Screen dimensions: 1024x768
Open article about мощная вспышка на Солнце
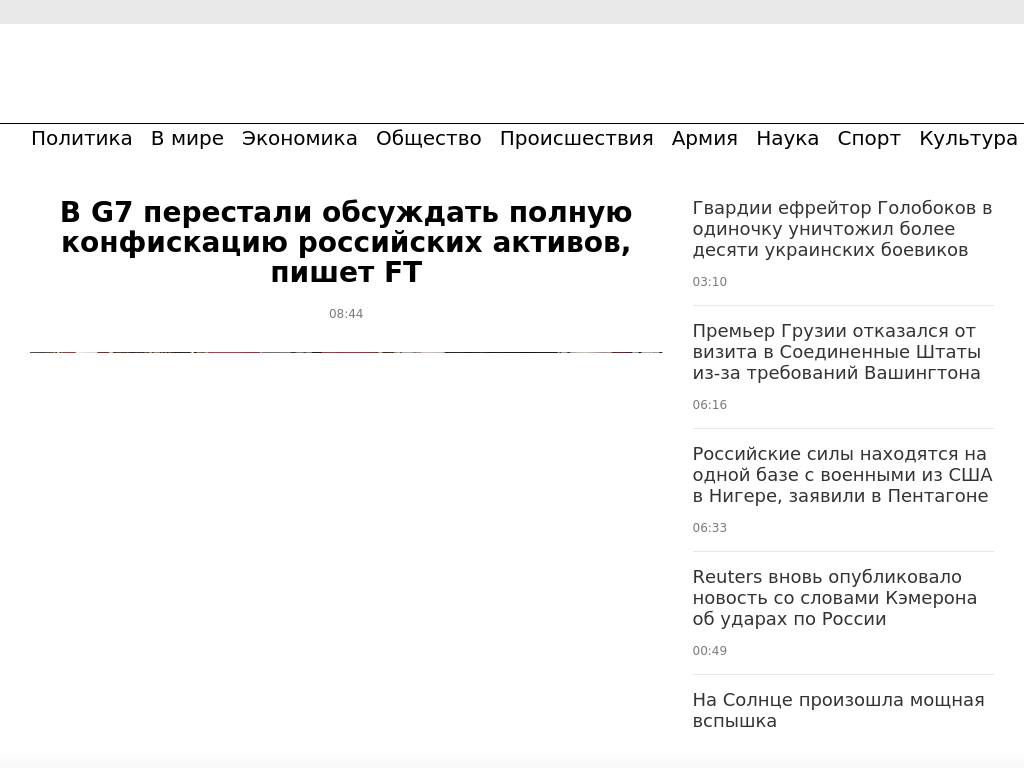(838, 710)
